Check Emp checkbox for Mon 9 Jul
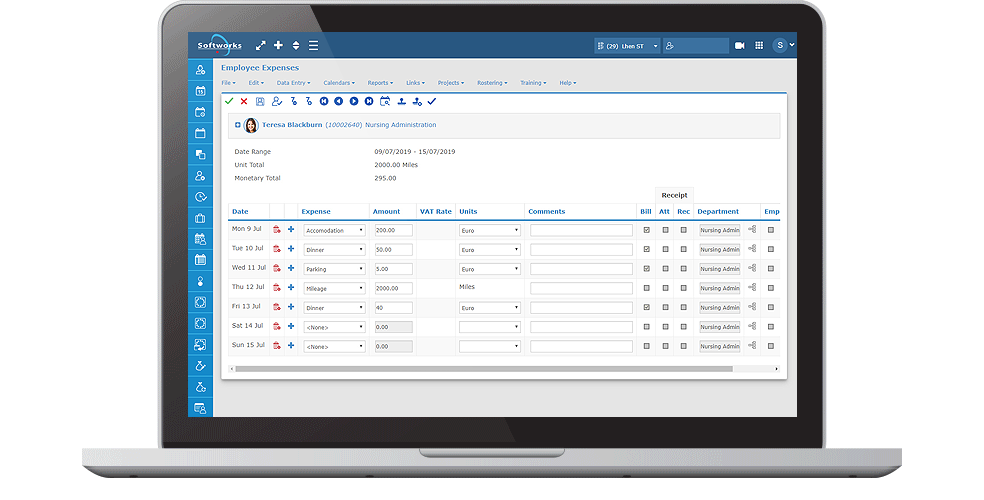Image resolution: width=984 pixels, height=500 pixels. pyautogui.click(x=771, y=230)
